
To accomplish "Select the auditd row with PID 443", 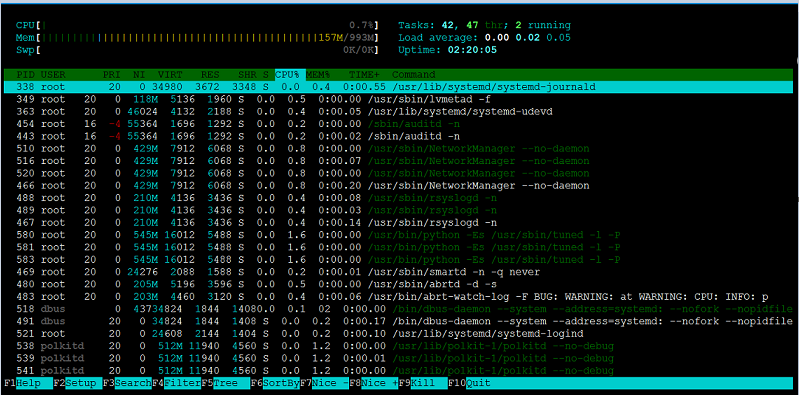I will coord(399,136).
